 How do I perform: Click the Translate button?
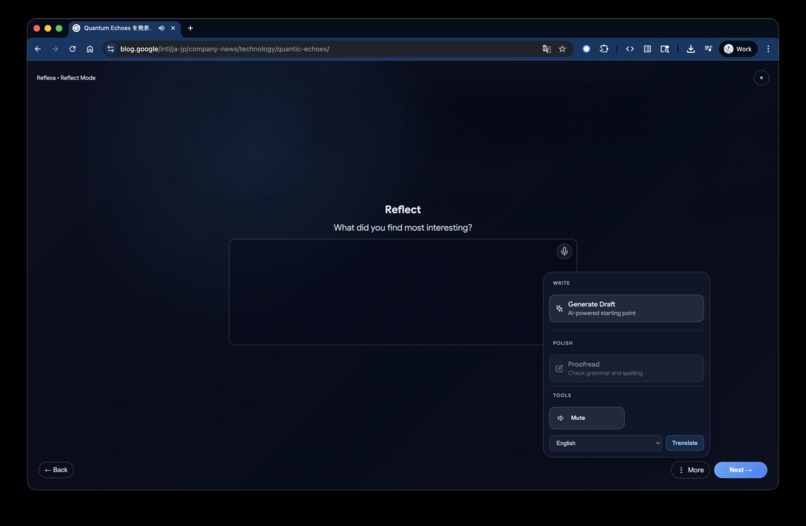(685, 443)
